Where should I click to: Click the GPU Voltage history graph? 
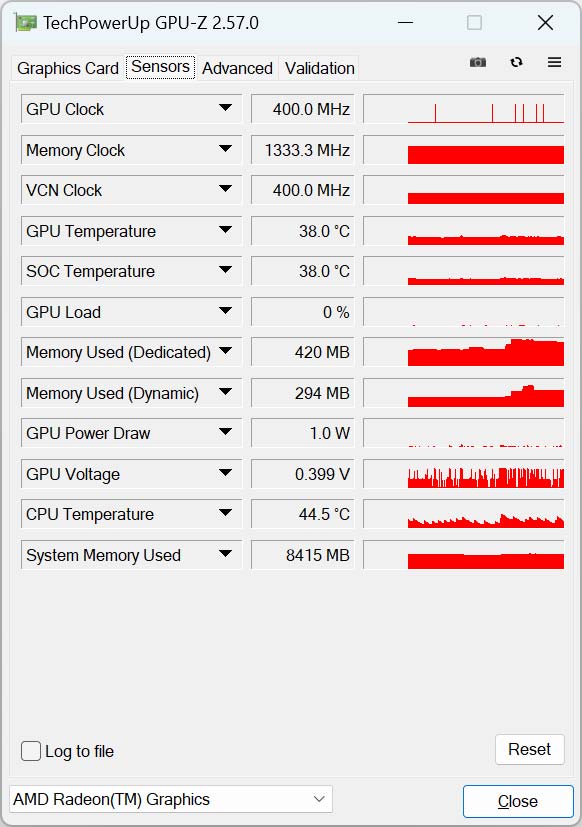tap(464, 474)
